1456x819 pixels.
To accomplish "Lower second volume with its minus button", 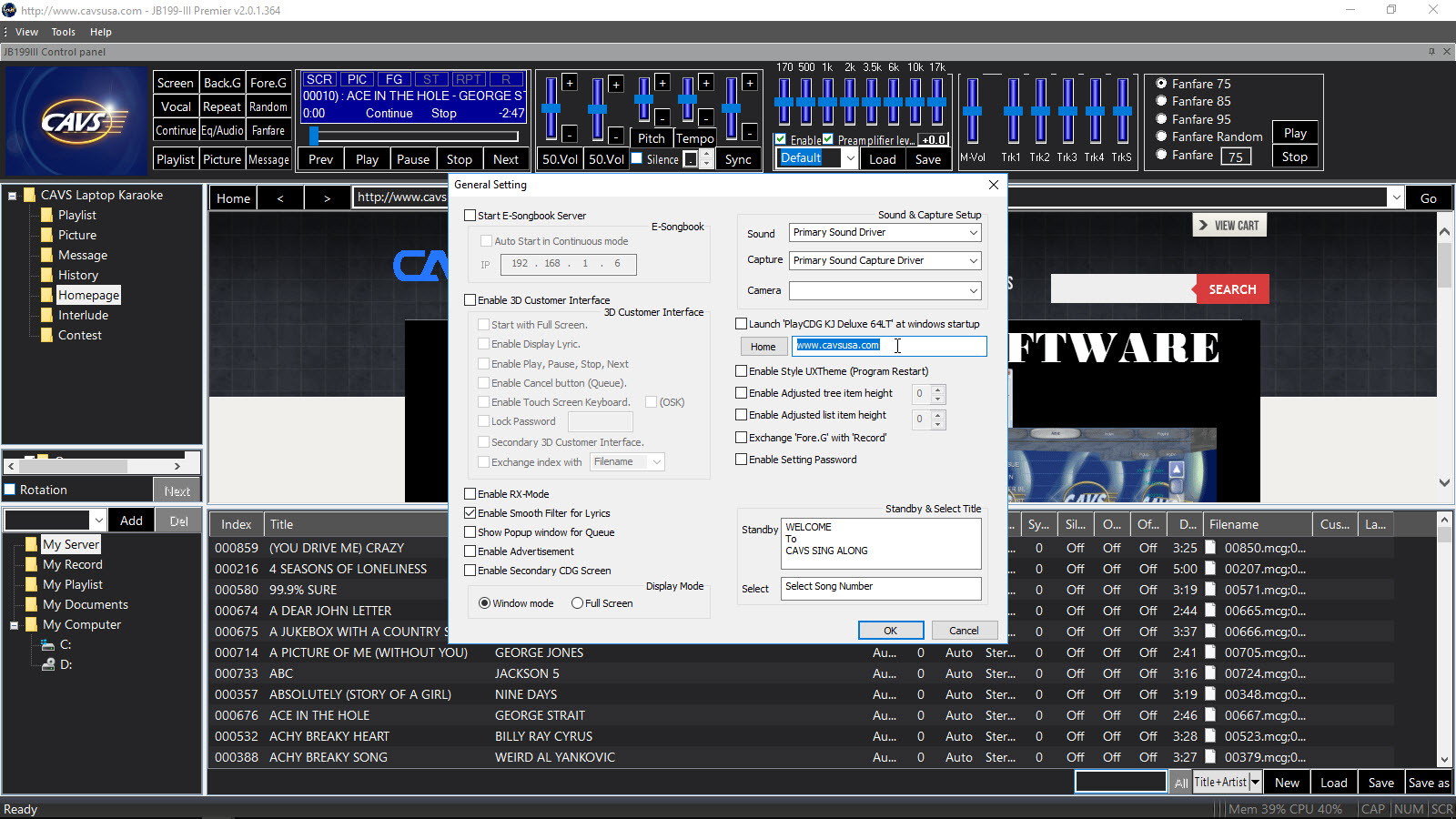I will pyautogui.click(x=616, y=136).
